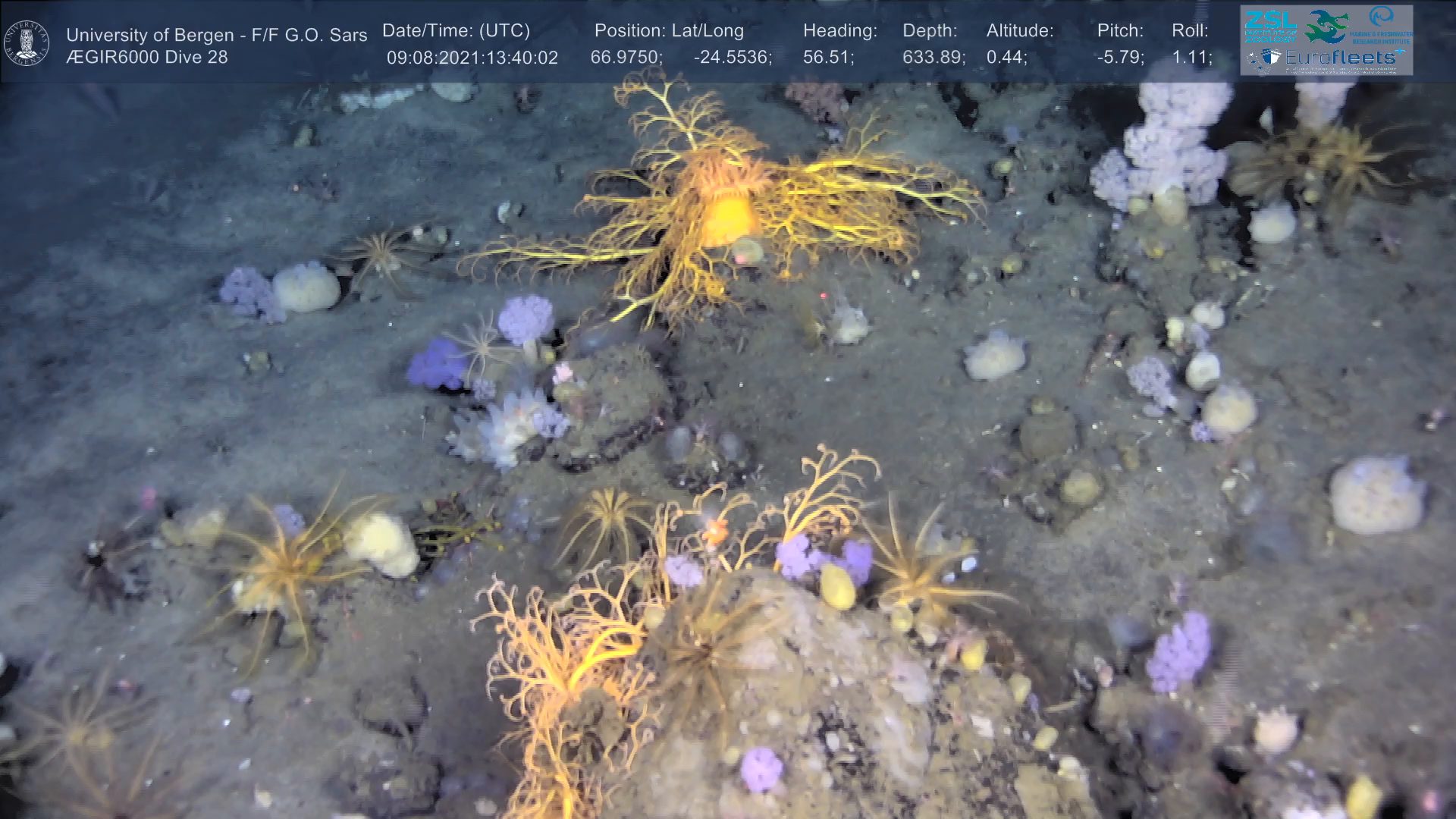
Task: Click the Eurofleets+ wordmark
Action: pos(1341,58)
